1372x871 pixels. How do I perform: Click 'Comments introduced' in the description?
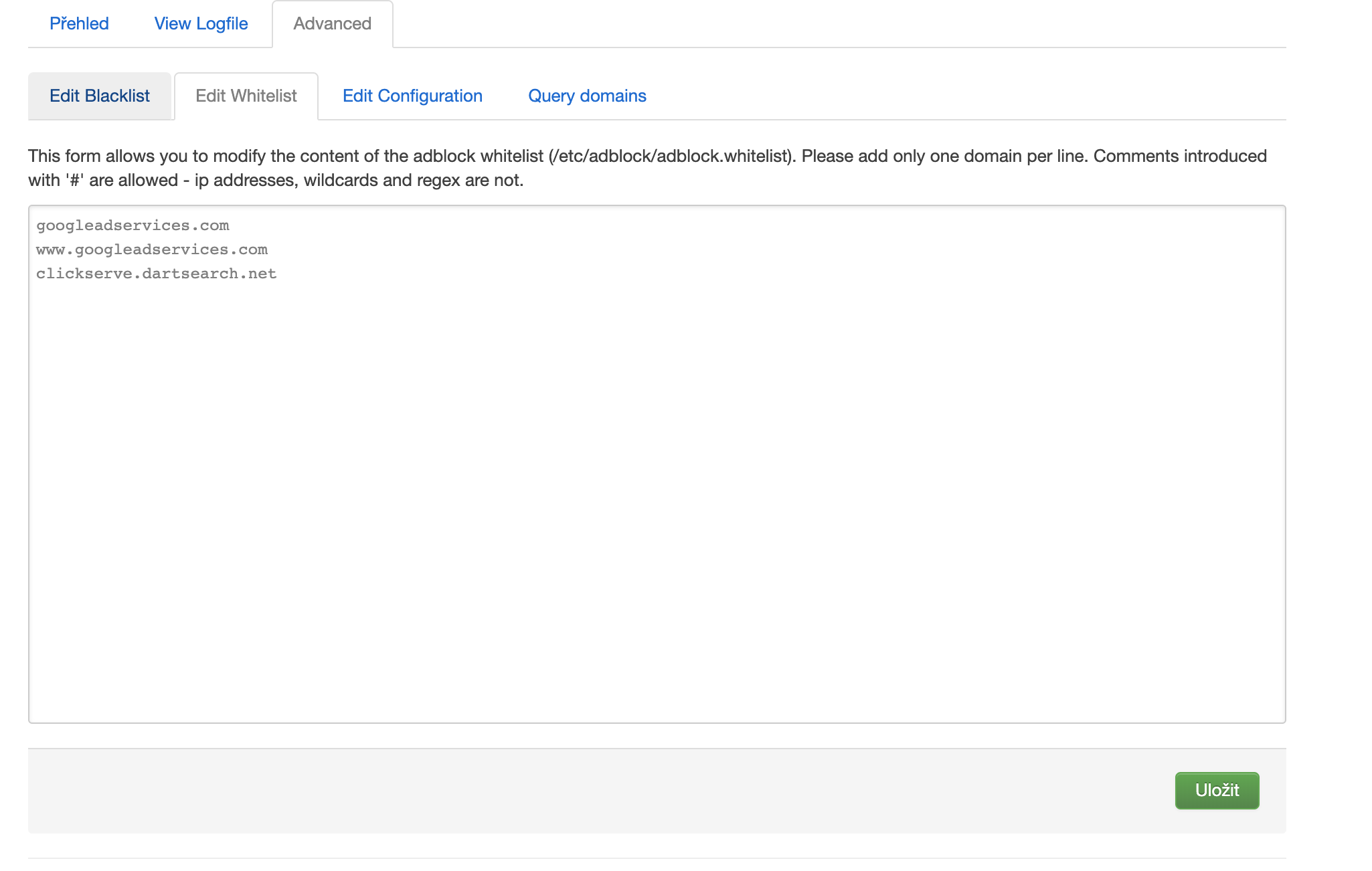point(1179,156)
